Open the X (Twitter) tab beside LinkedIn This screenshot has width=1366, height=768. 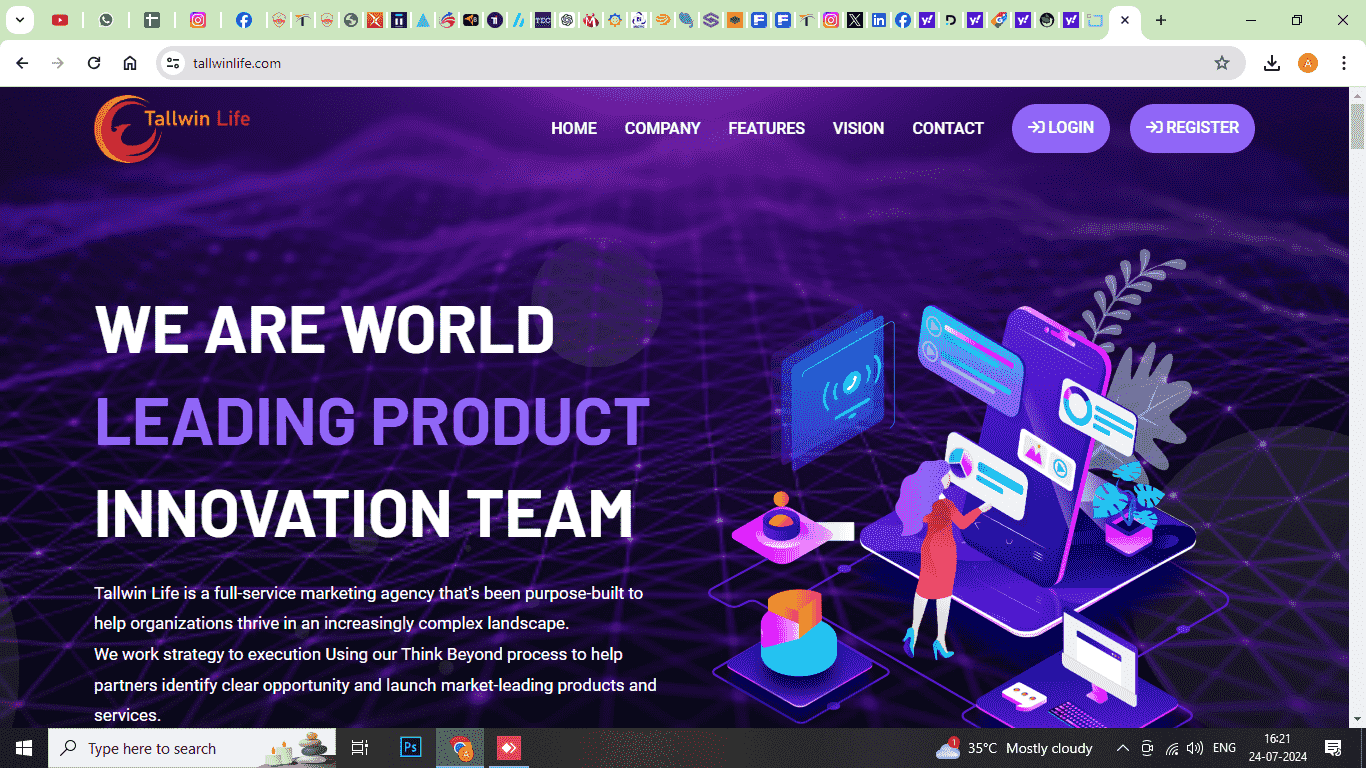pyautogui.click(x=855, y=20)
